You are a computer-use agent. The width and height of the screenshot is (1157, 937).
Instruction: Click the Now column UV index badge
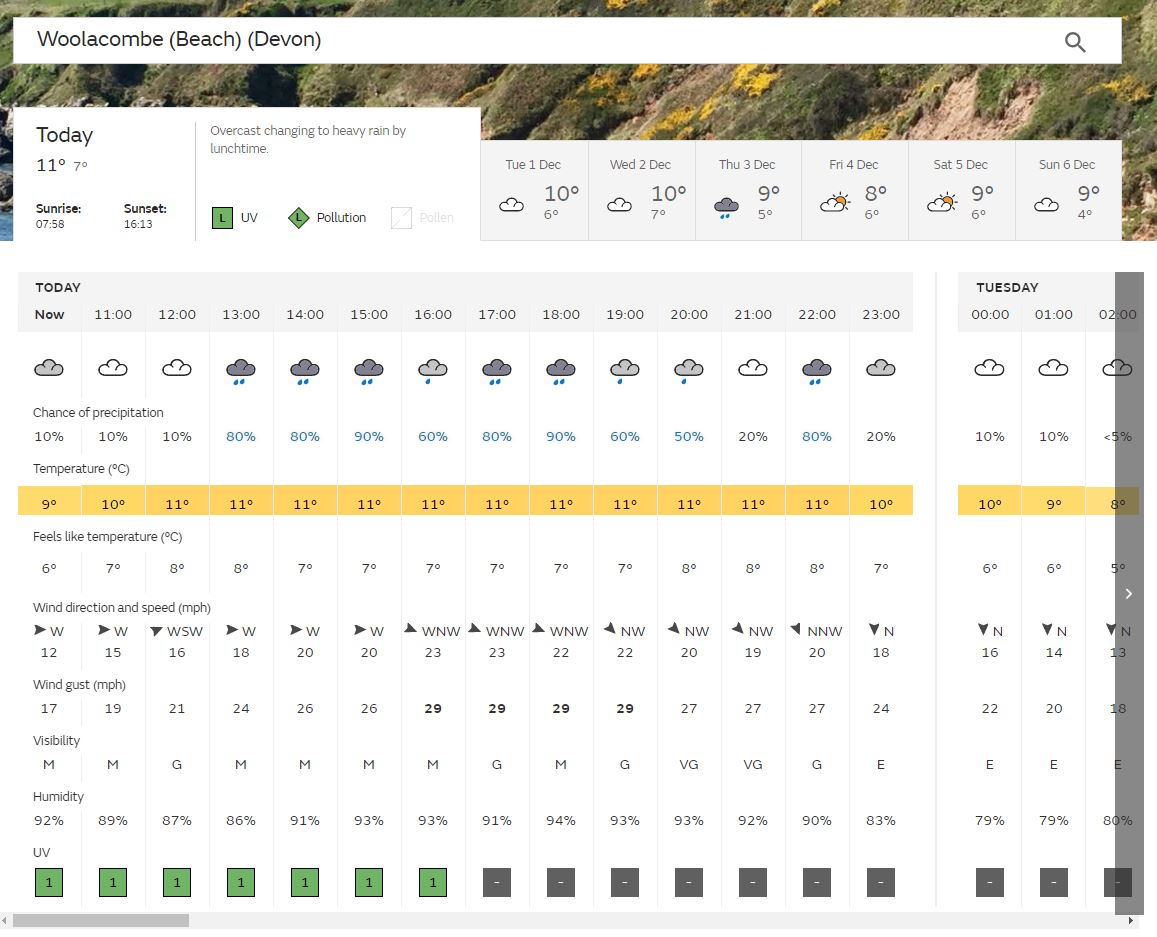[x=49, y=882]
